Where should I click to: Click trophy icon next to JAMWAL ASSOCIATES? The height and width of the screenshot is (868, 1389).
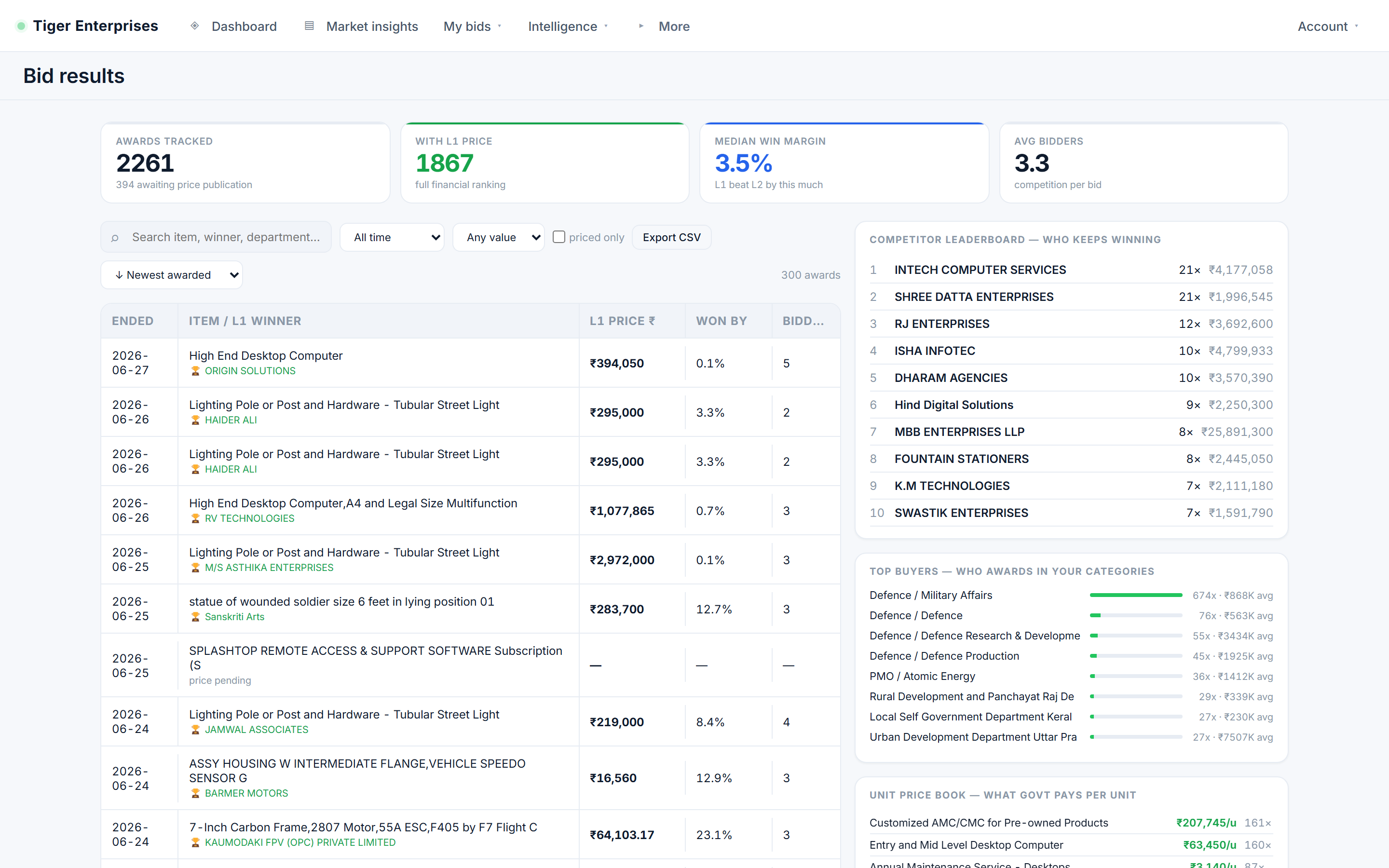[195, 730]
